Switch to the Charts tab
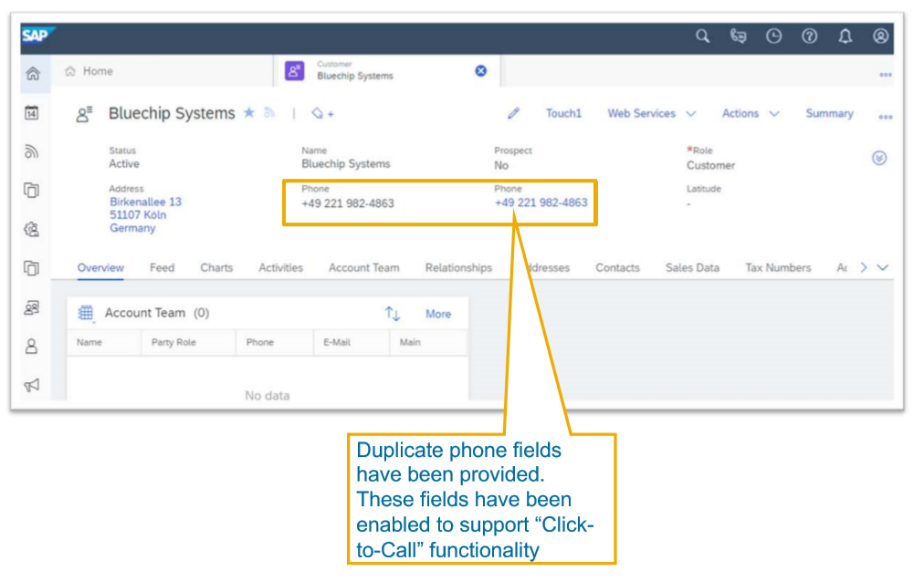 pyautogui.click(x=216, y=267)
